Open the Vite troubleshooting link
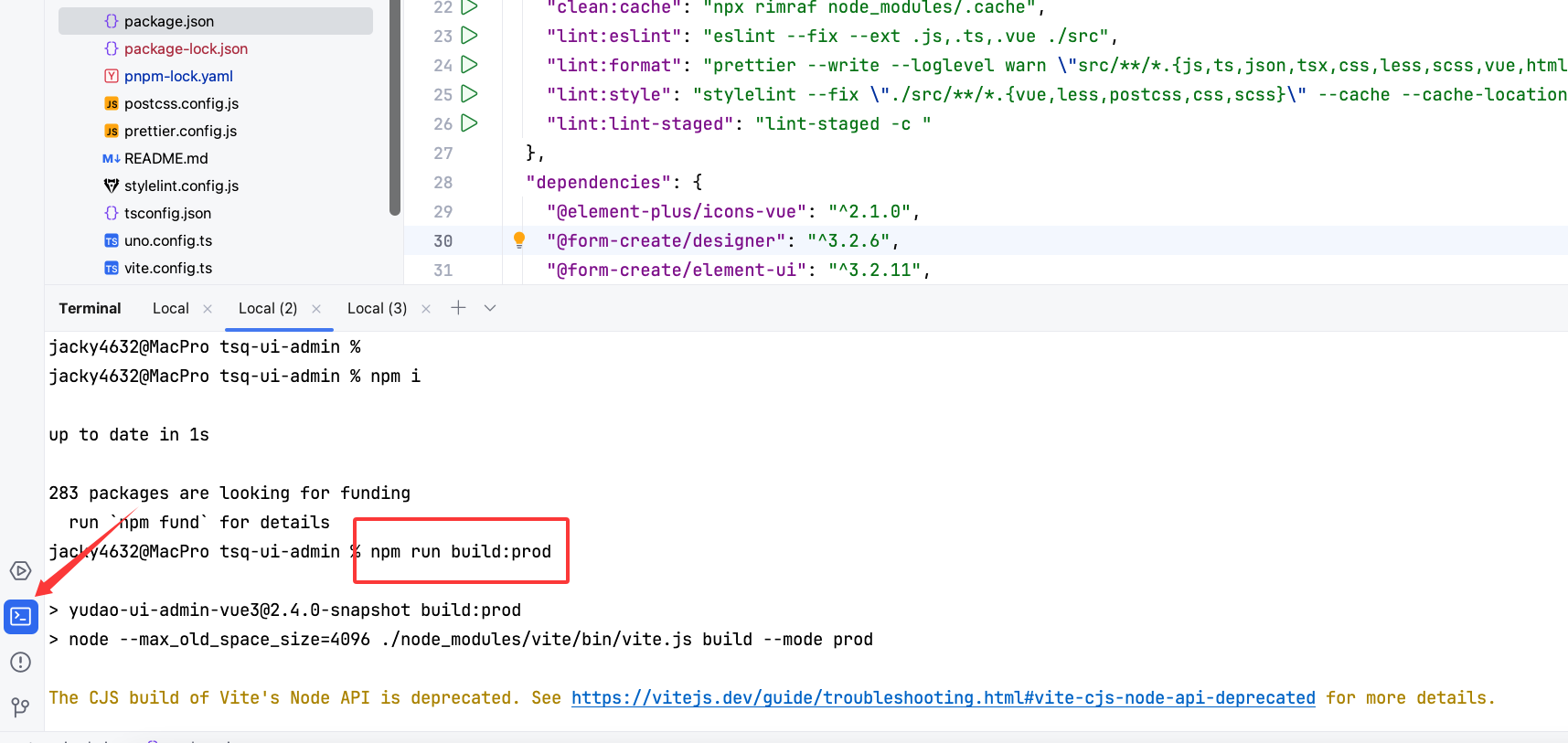The height and width of the screenshot is (743, 1568). tap(943, 698)
